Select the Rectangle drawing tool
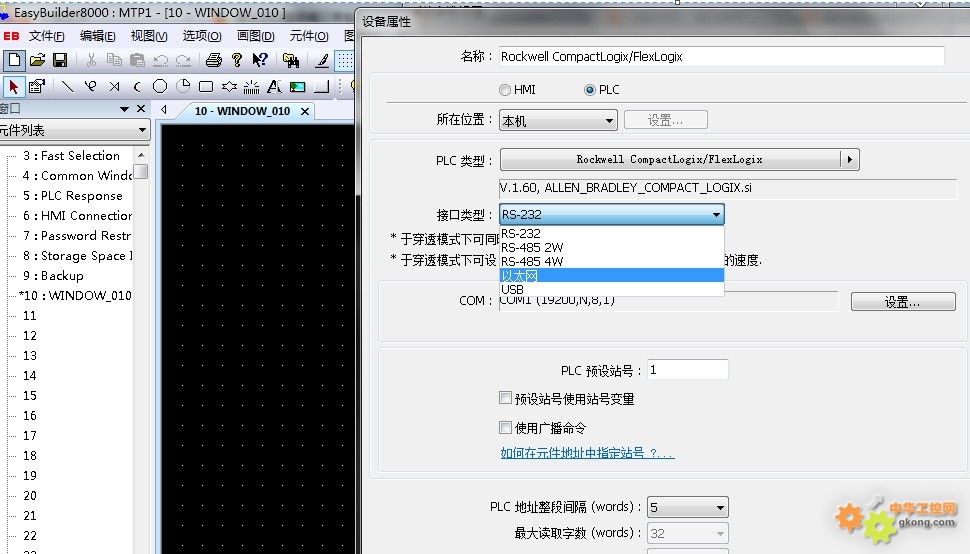 click(x=206, y=87)
